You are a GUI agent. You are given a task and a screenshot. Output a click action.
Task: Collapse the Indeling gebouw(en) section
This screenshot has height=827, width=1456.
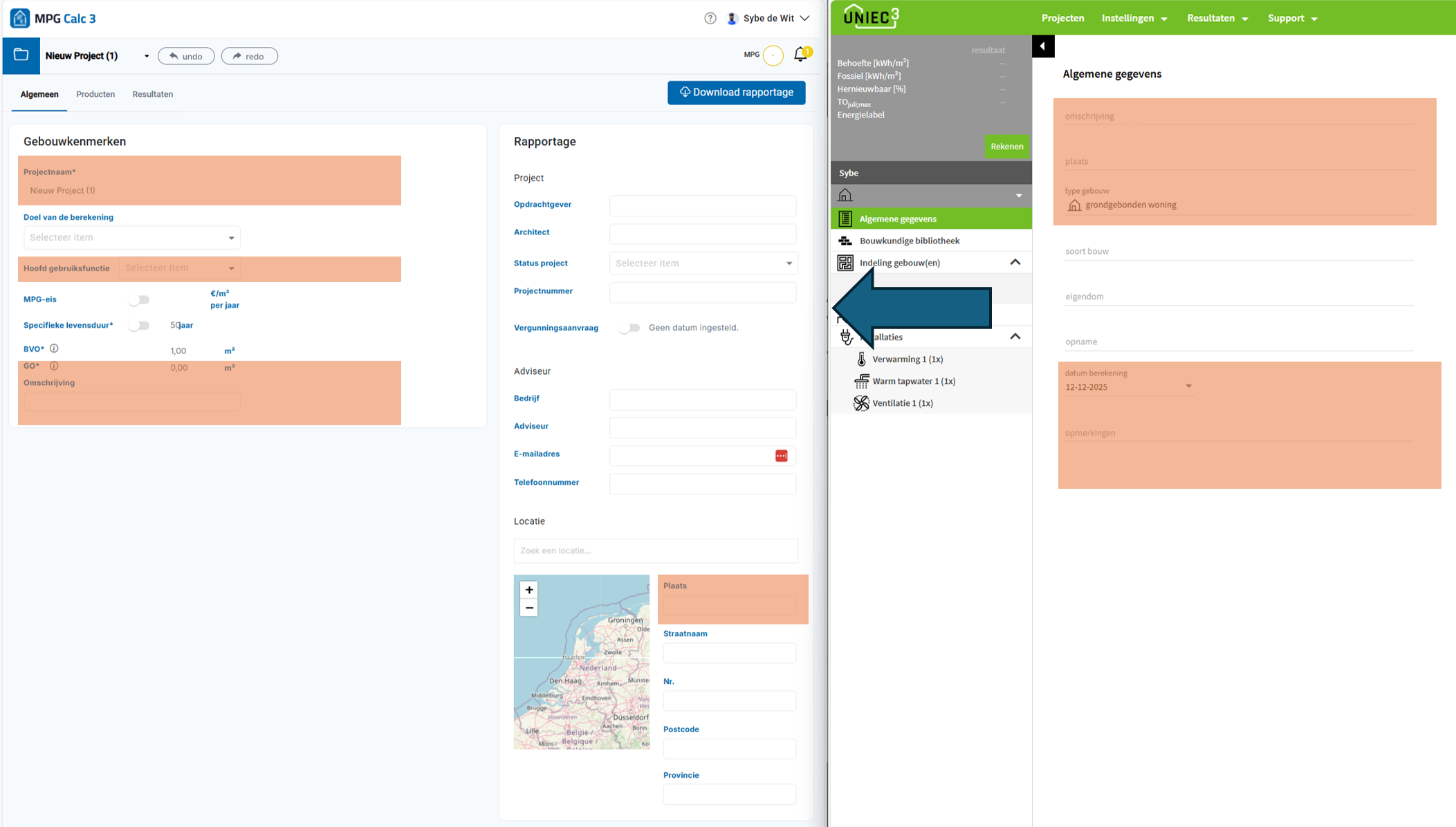(1015, 262)
